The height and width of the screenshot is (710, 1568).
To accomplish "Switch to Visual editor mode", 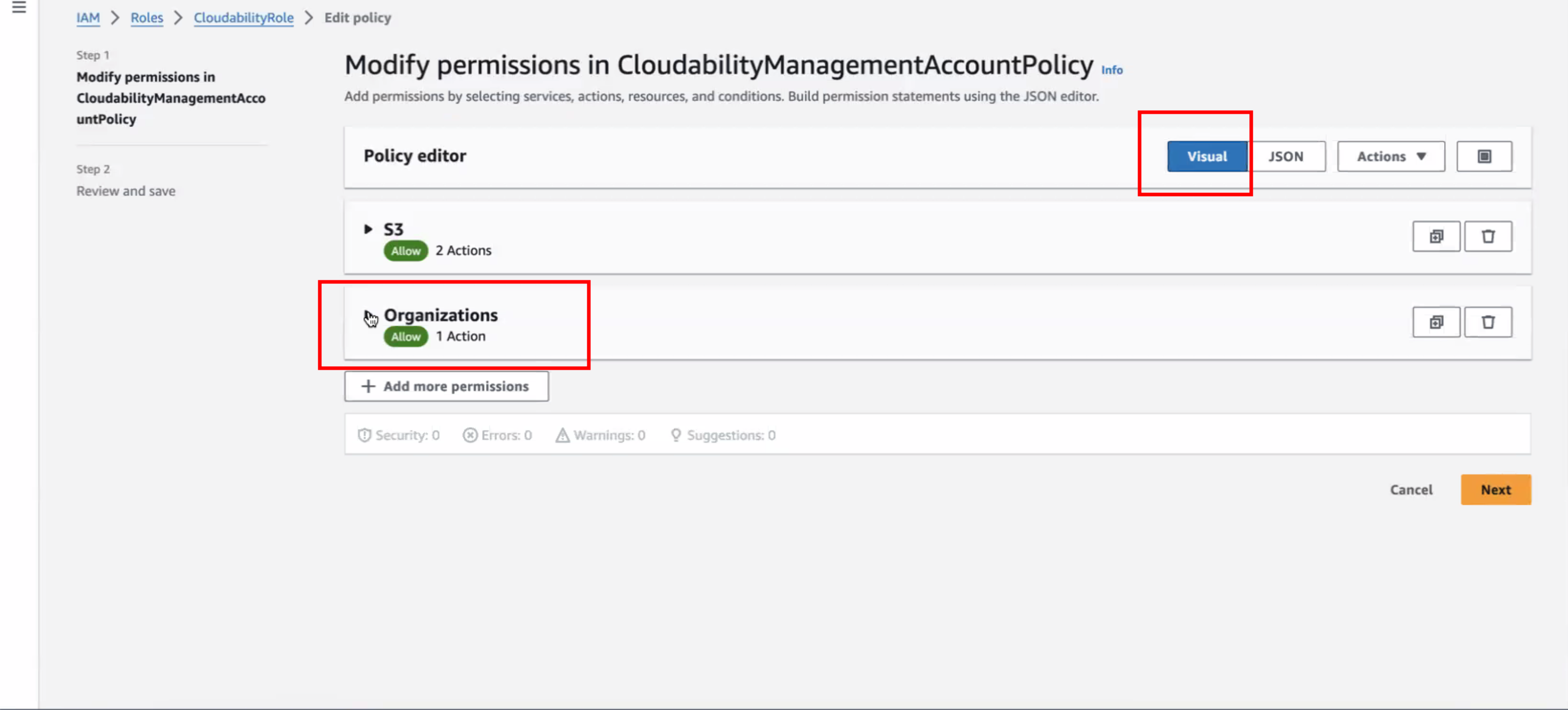I will coord(1207,156).
